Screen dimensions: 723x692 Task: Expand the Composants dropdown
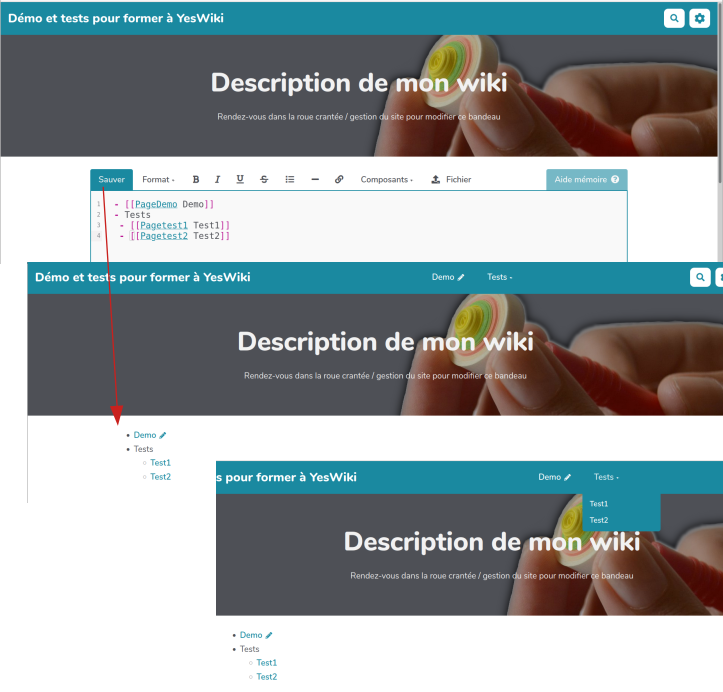click(386, 180)
